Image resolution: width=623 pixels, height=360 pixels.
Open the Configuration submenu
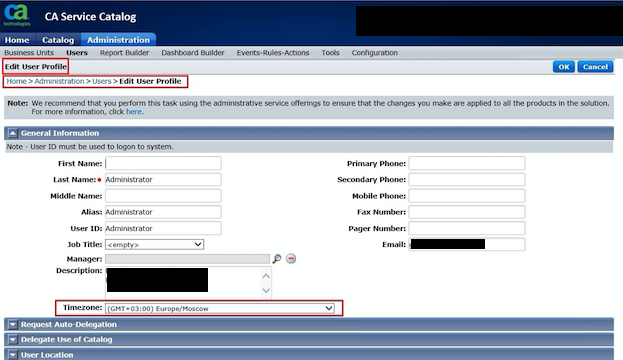point(375,53)
